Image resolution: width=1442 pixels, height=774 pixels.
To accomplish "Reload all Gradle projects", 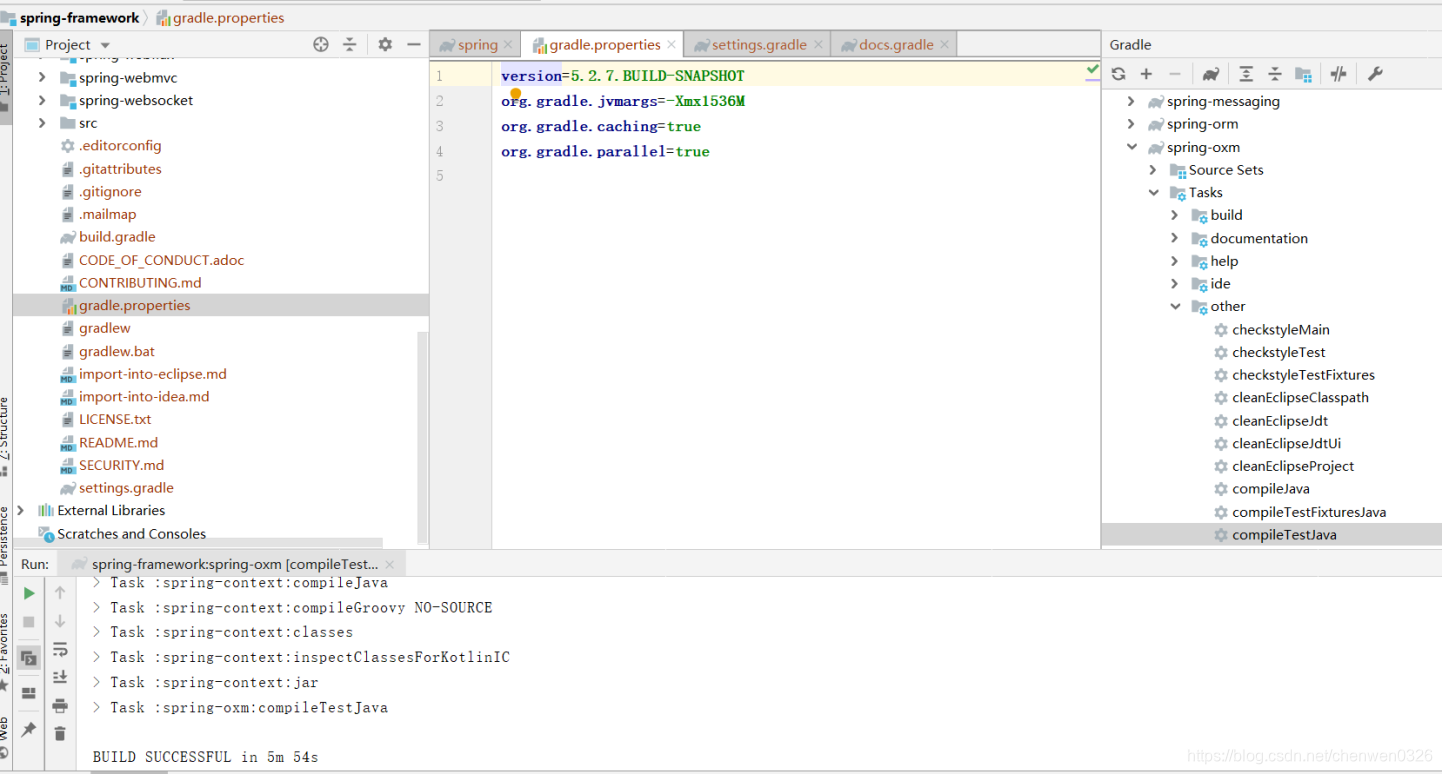I will (1118, 74).
